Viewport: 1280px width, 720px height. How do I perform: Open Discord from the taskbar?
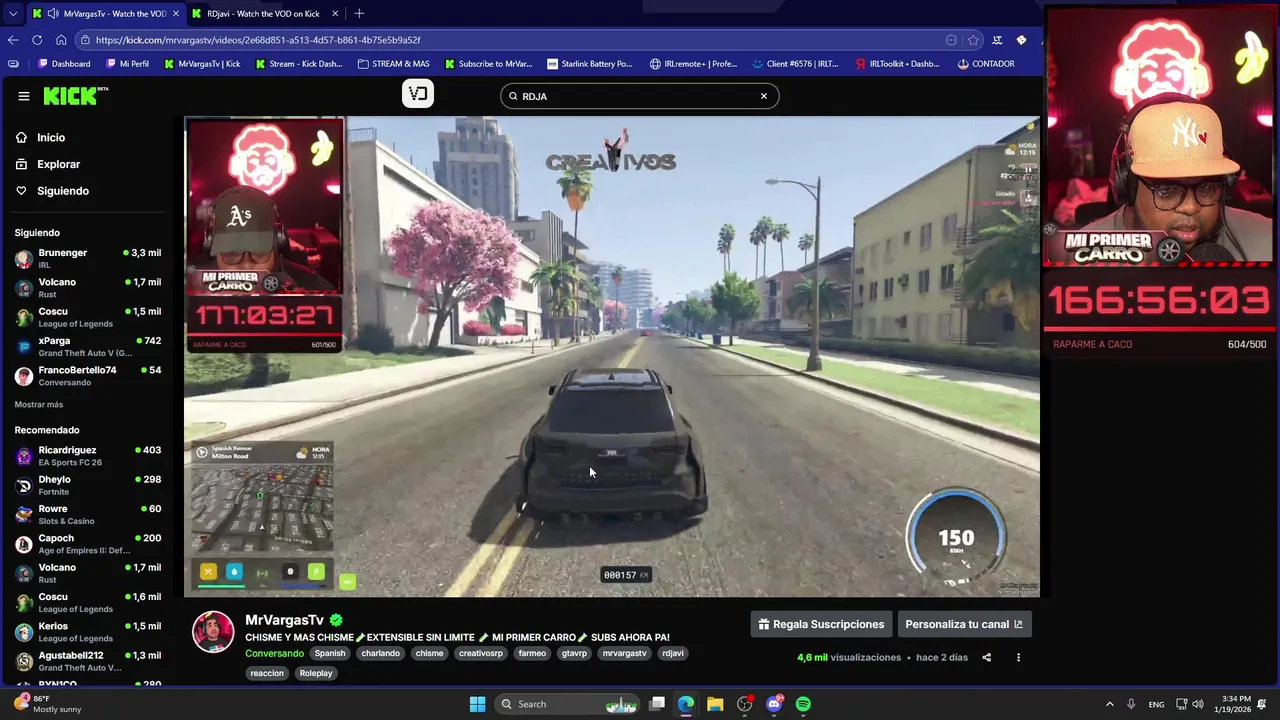(x=774, y=704)
